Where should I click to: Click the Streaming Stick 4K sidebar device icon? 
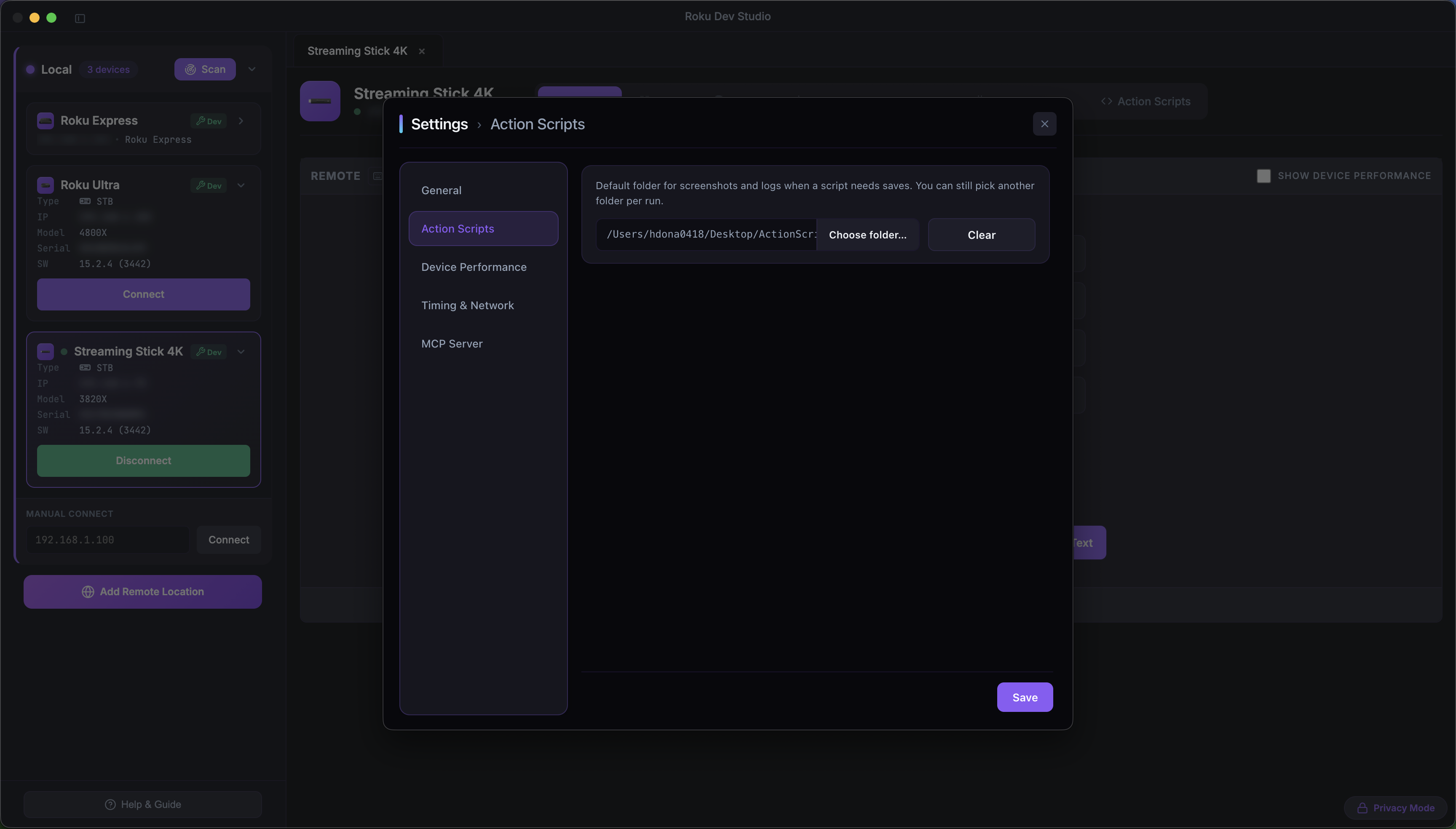coord(45,351)
